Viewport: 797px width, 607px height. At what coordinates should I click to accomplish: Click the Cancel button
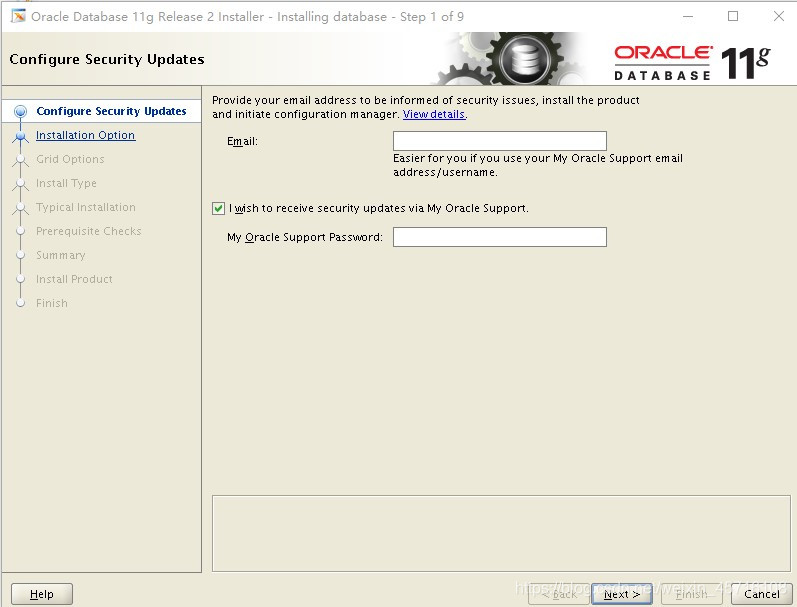pos(761,594)
